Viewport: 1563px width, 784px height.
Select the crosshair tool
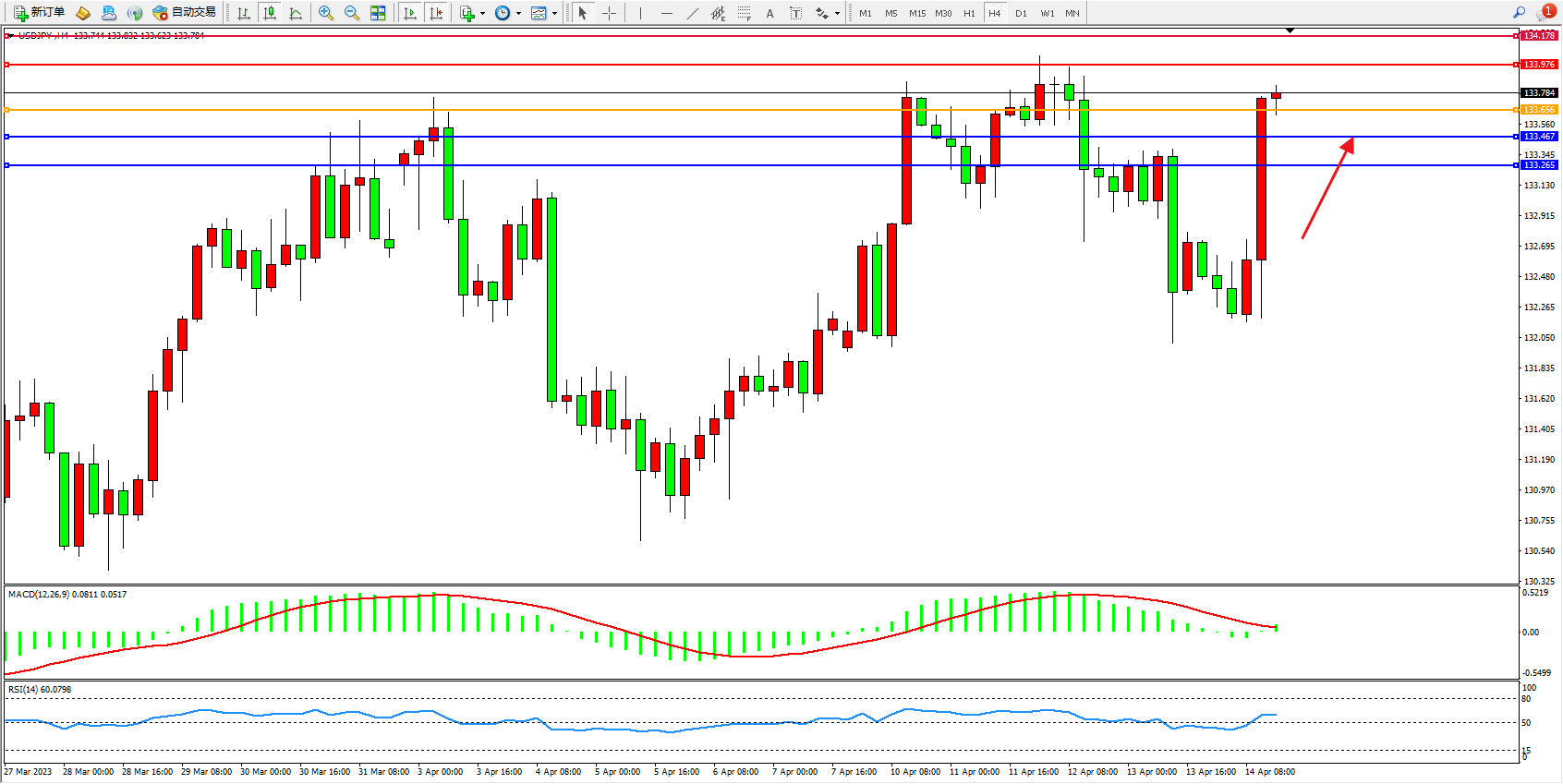pos(610,13)
